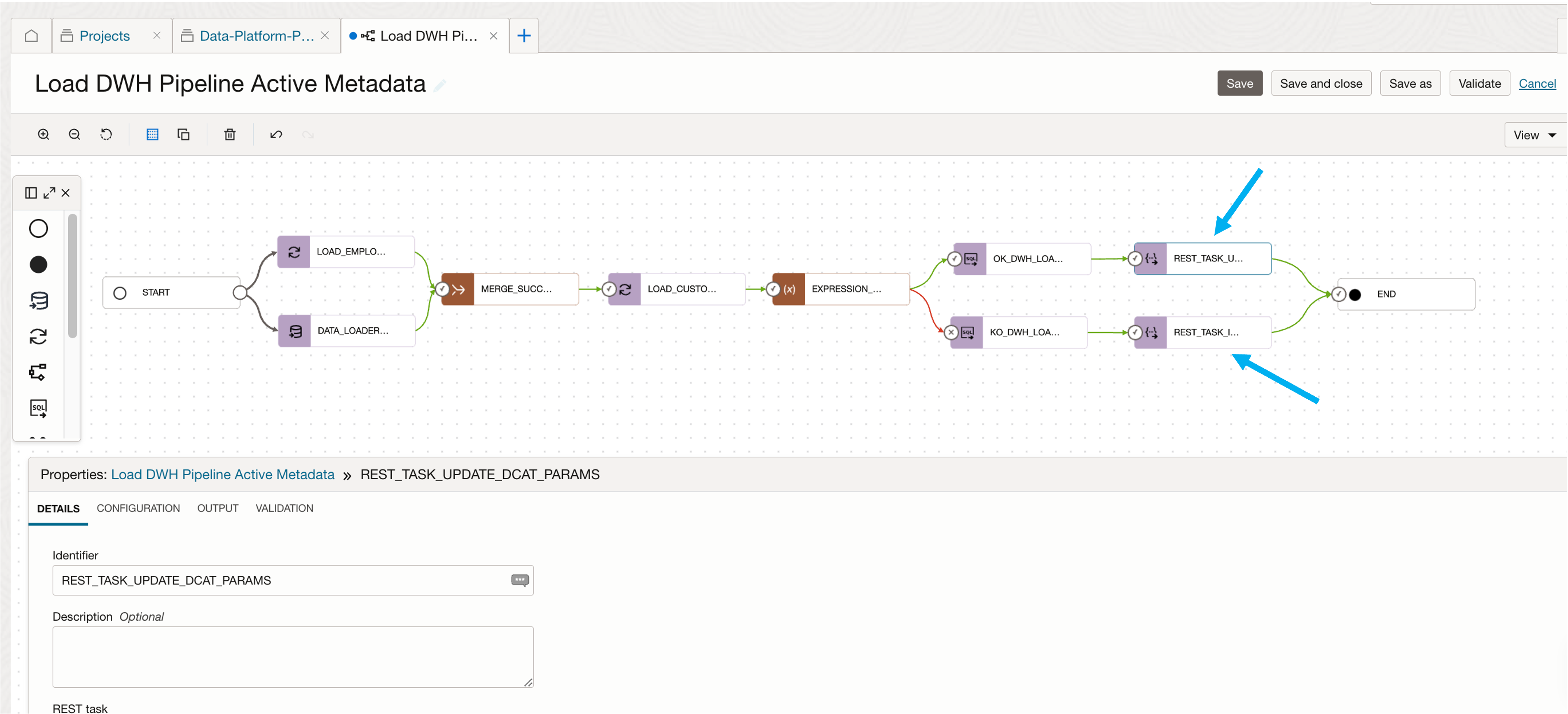Open the CONFIGURATION properties tab
This screenshot has width=1568, height=714.
click(x=138, y=508)
